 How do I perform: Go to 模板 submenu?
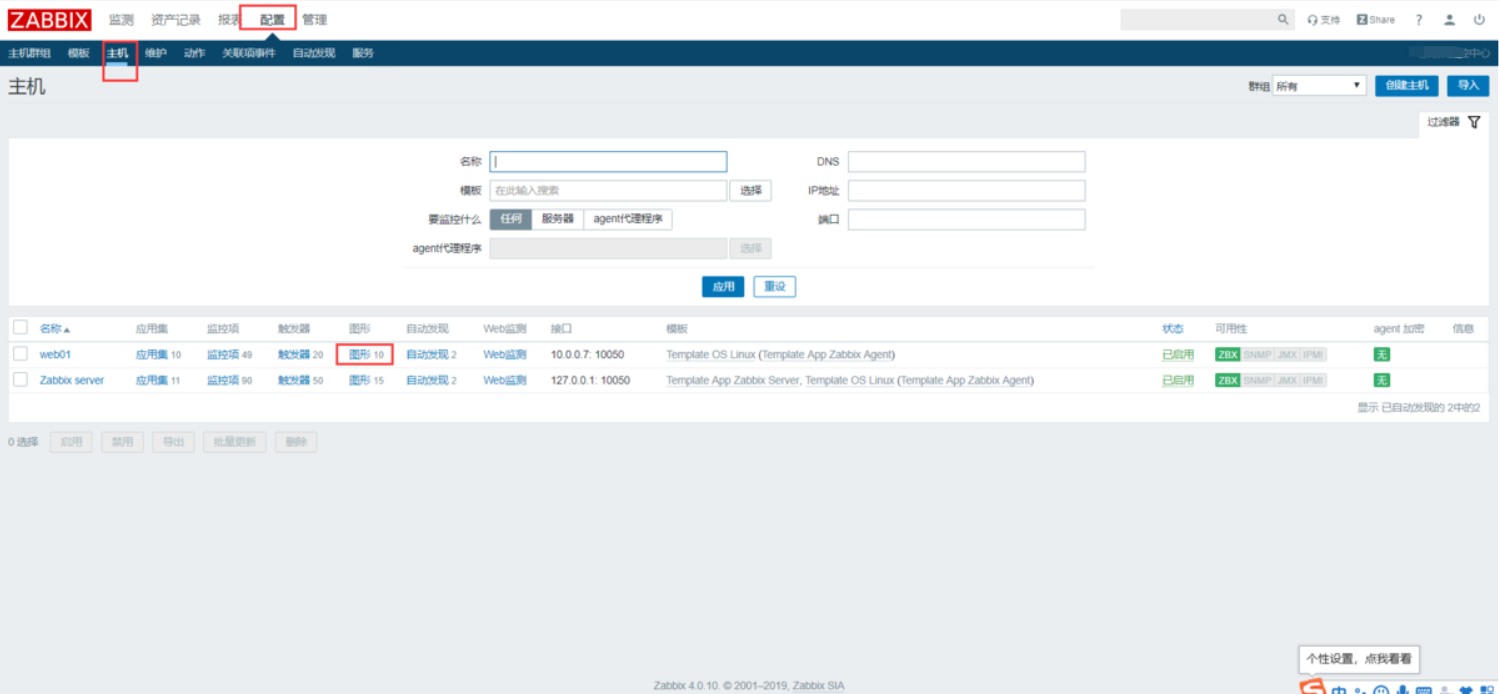point(79,53)
